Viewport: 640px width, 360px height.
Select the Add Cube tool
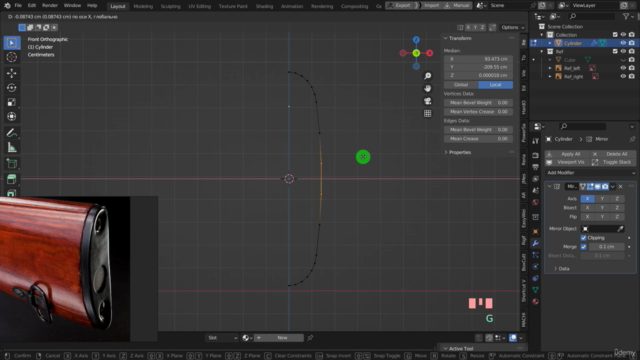(x=12, y=164)
